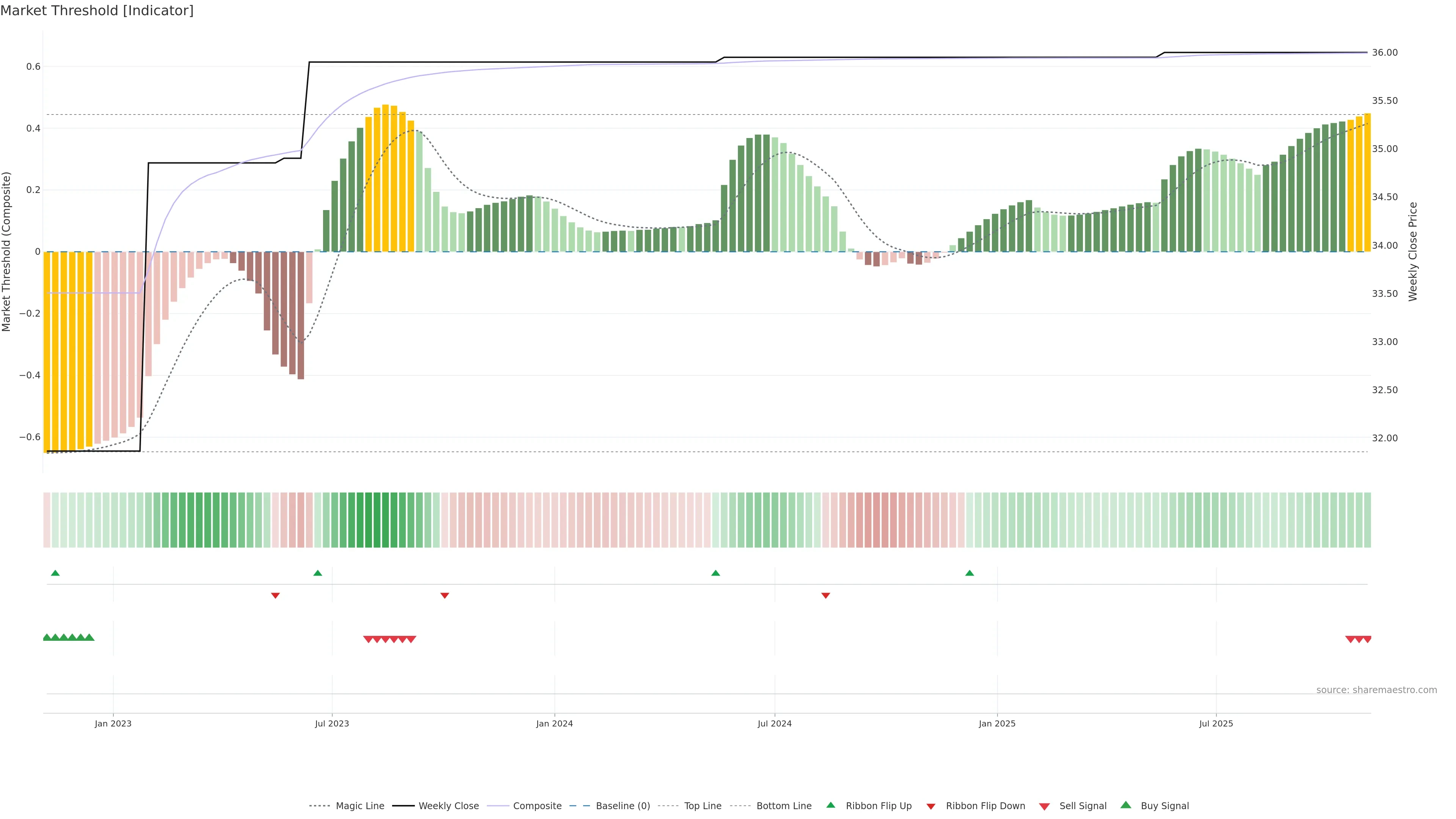Click the Ribbon Flip Down legend label

coord(985,806)
